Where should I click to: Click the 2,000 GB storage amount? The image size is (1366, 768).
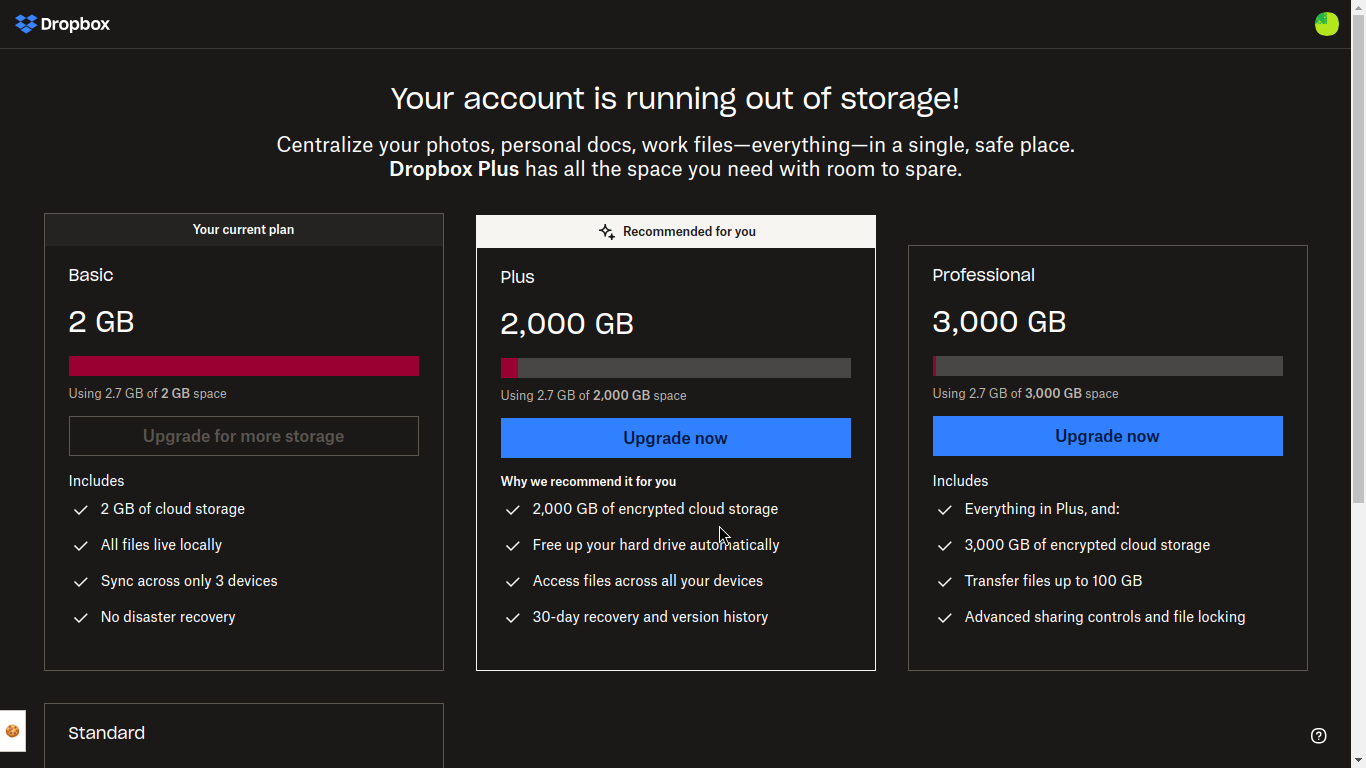567,324
